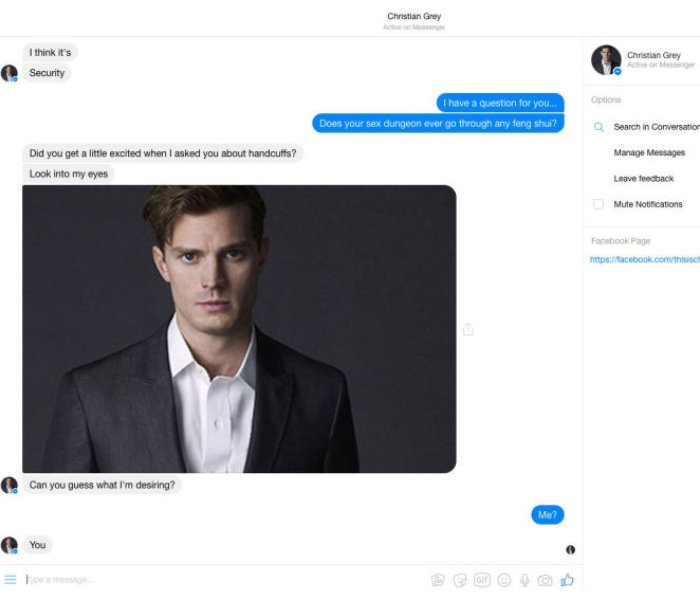
Task: Send a thumbs-up like
Action: pyautogui.click(x=567, y=580)
